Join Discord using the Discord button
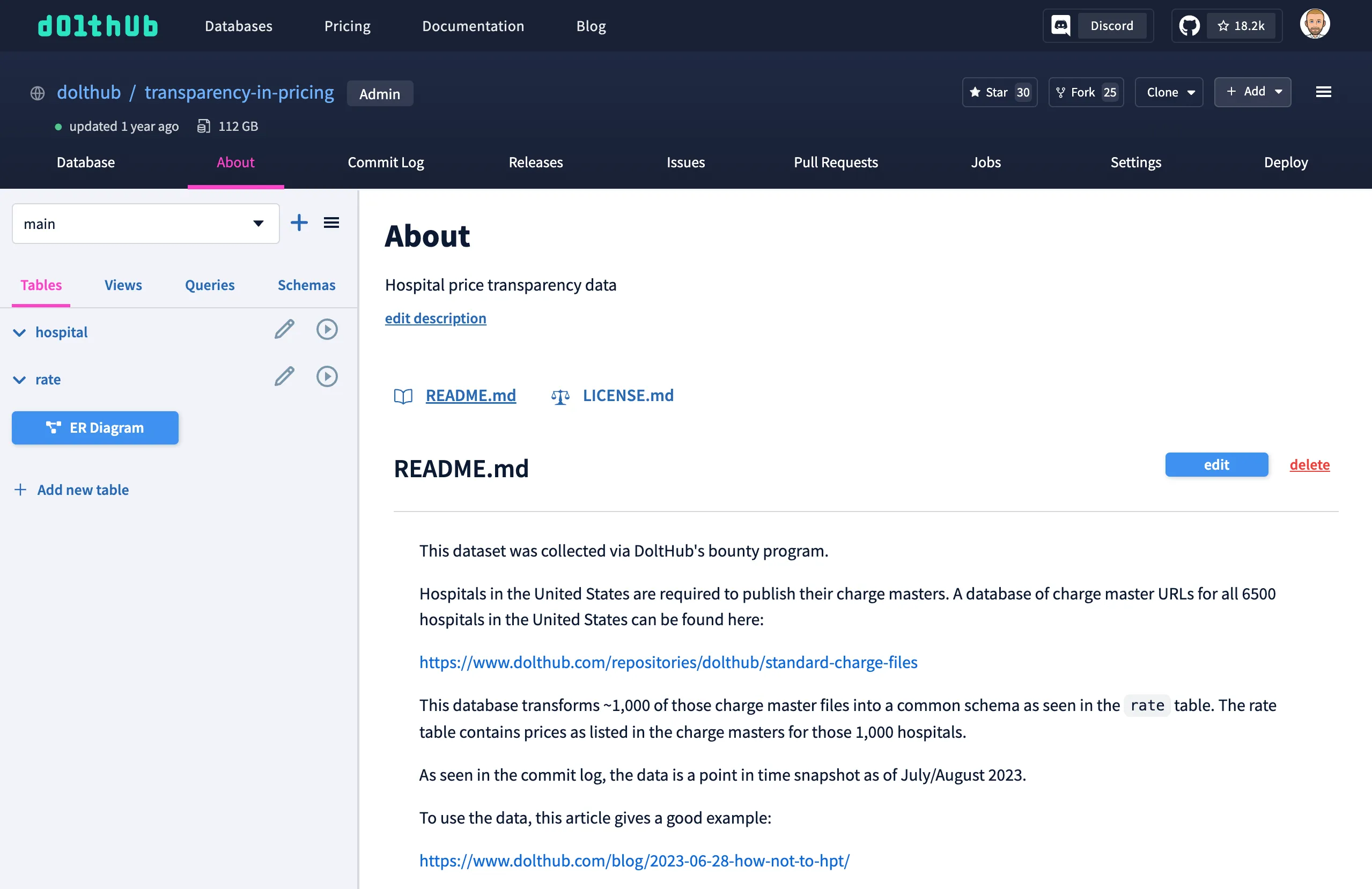This screenshot has width=1372, height=889. [1097, 25]
